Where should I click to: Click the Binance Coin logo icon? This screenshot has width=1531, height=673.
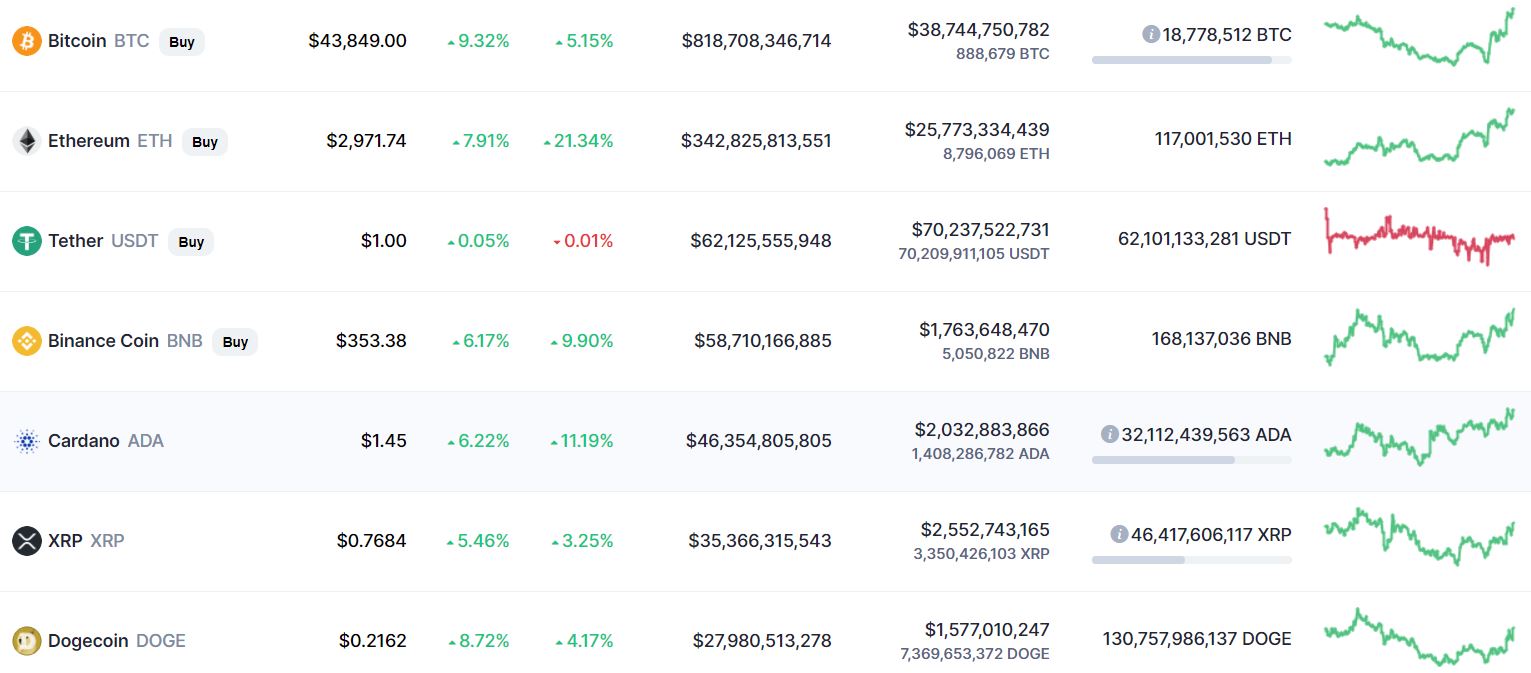pyautogui.click(x=26, y=341)
